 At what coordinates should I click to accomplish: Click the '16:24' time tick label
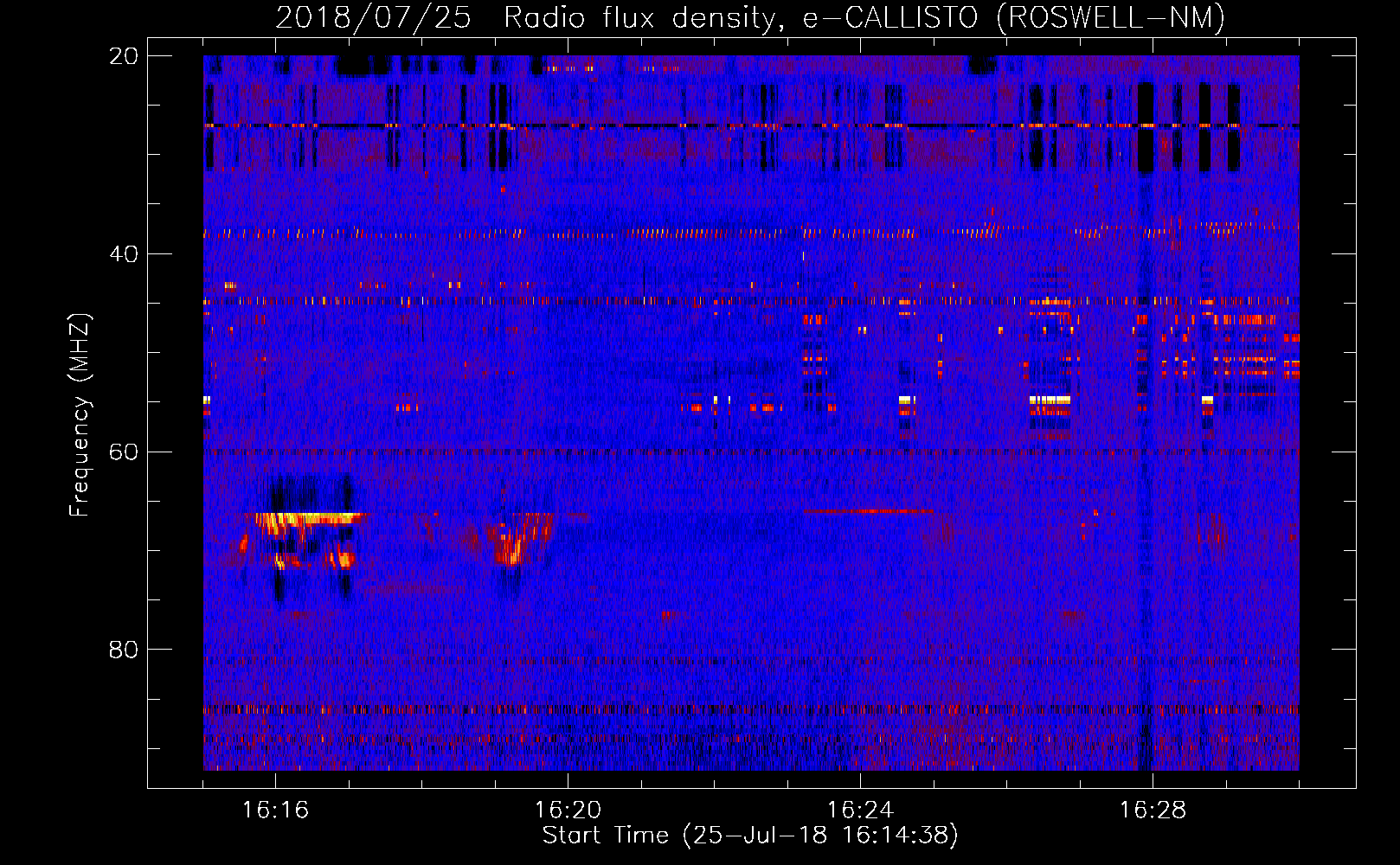coord(860,811)
